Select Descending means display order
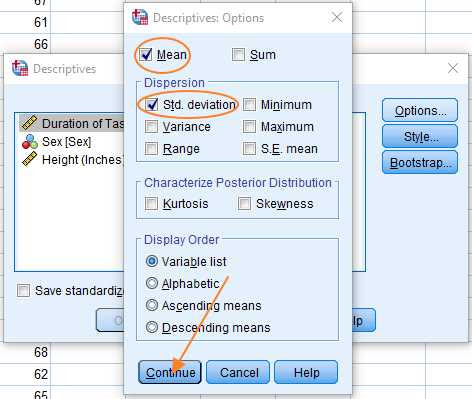Image resolution: width=472 pixels, height=399 pixels. tap(152, 327)
